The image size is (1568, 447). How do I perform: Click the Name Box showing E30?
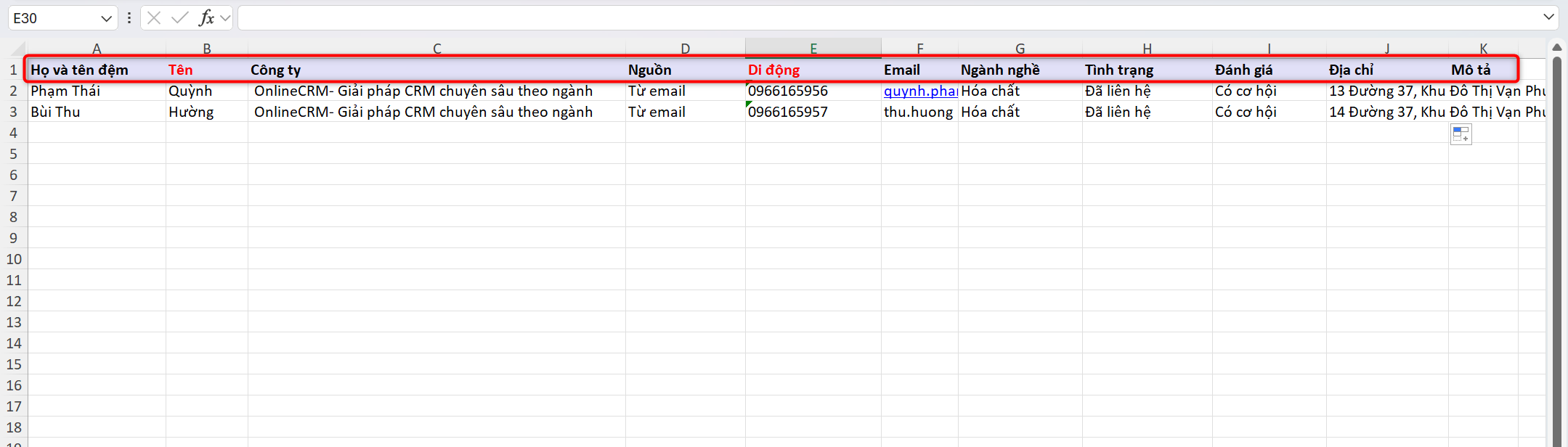click(52, 18)
